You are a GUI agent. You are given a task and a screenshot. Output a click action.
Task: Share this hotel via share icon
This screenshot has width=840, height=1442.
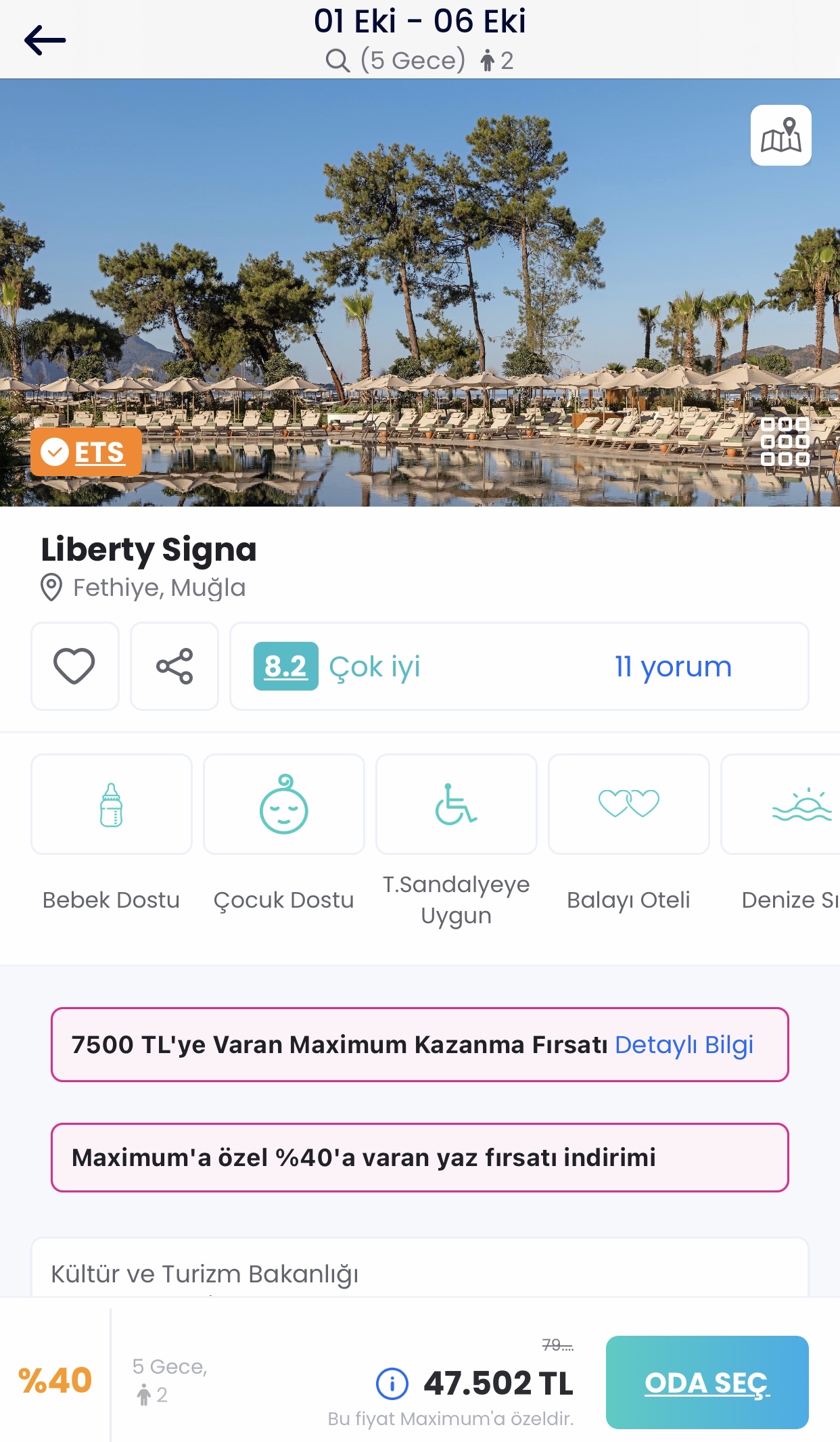click(174, 666)
